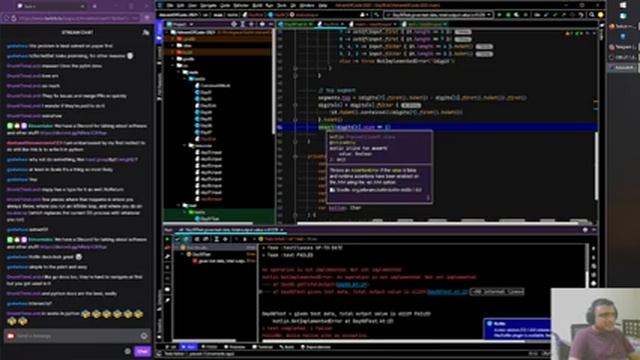Open TODO tool window tab
640x360 pixels.
[209, 347]
